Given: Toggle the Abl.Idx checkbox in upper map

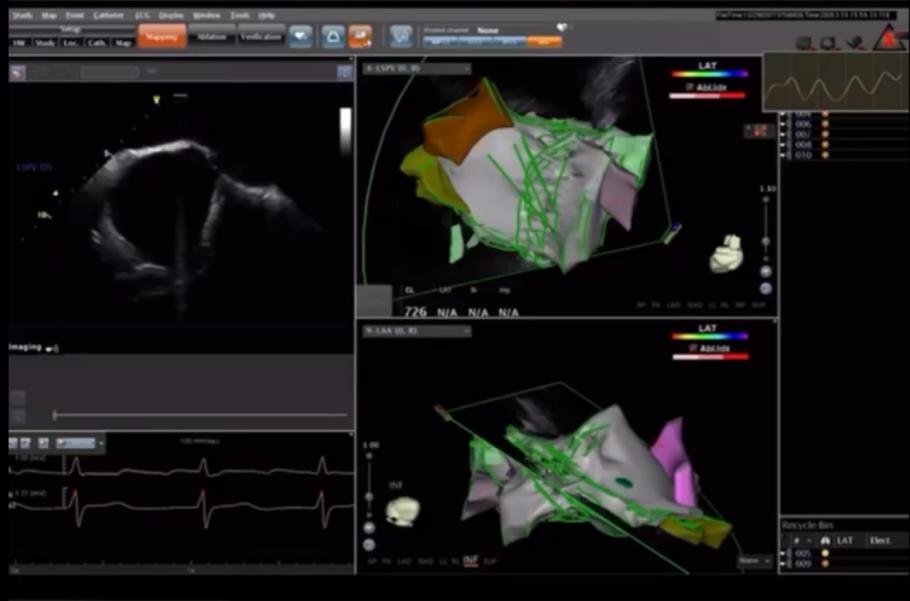Looking at the screenshot, I should pos(677,86).
